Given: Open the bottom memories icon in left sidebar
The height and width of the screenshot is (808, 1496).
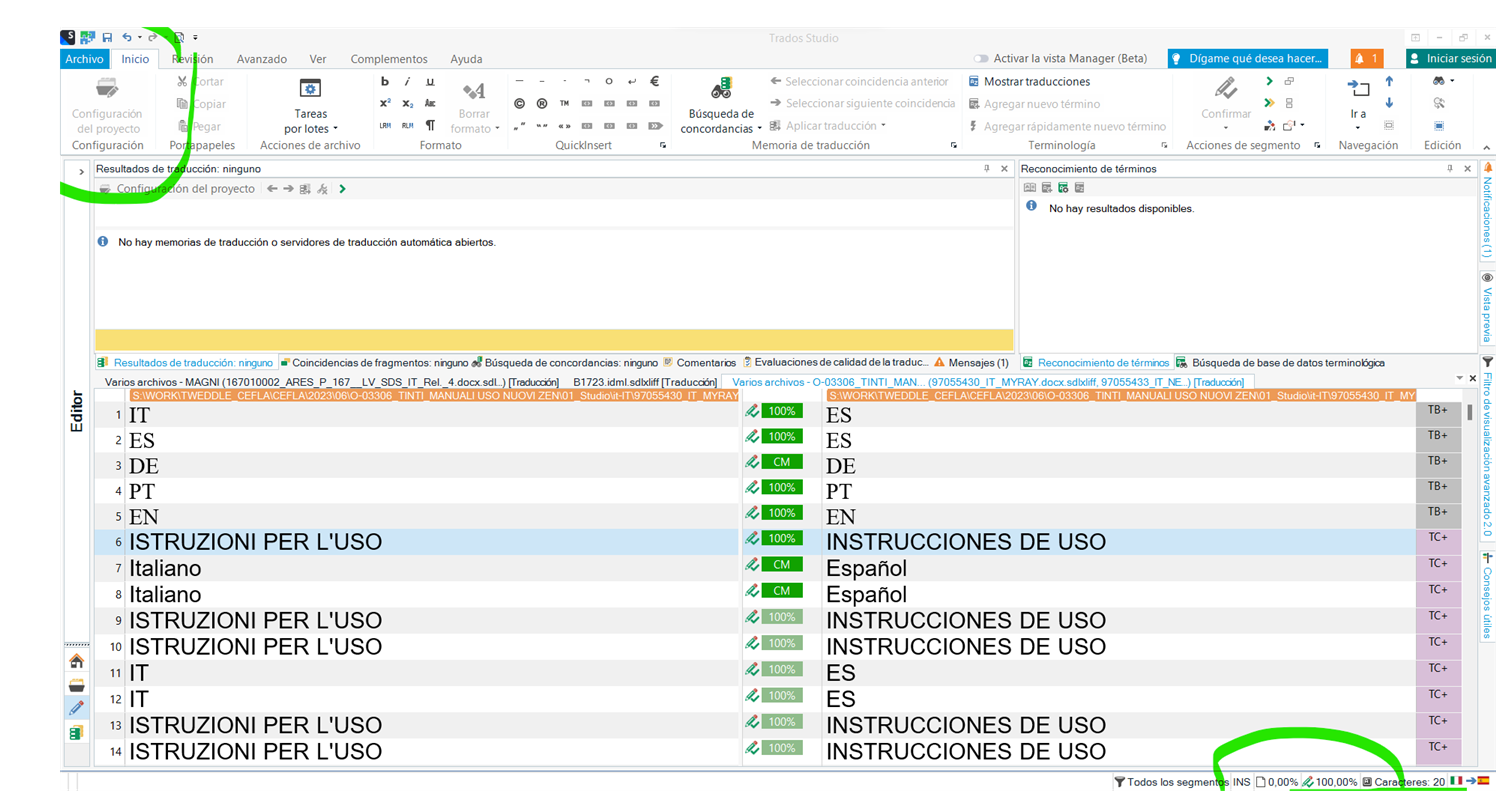Looking at the screenshot, I should pos(76,733).
